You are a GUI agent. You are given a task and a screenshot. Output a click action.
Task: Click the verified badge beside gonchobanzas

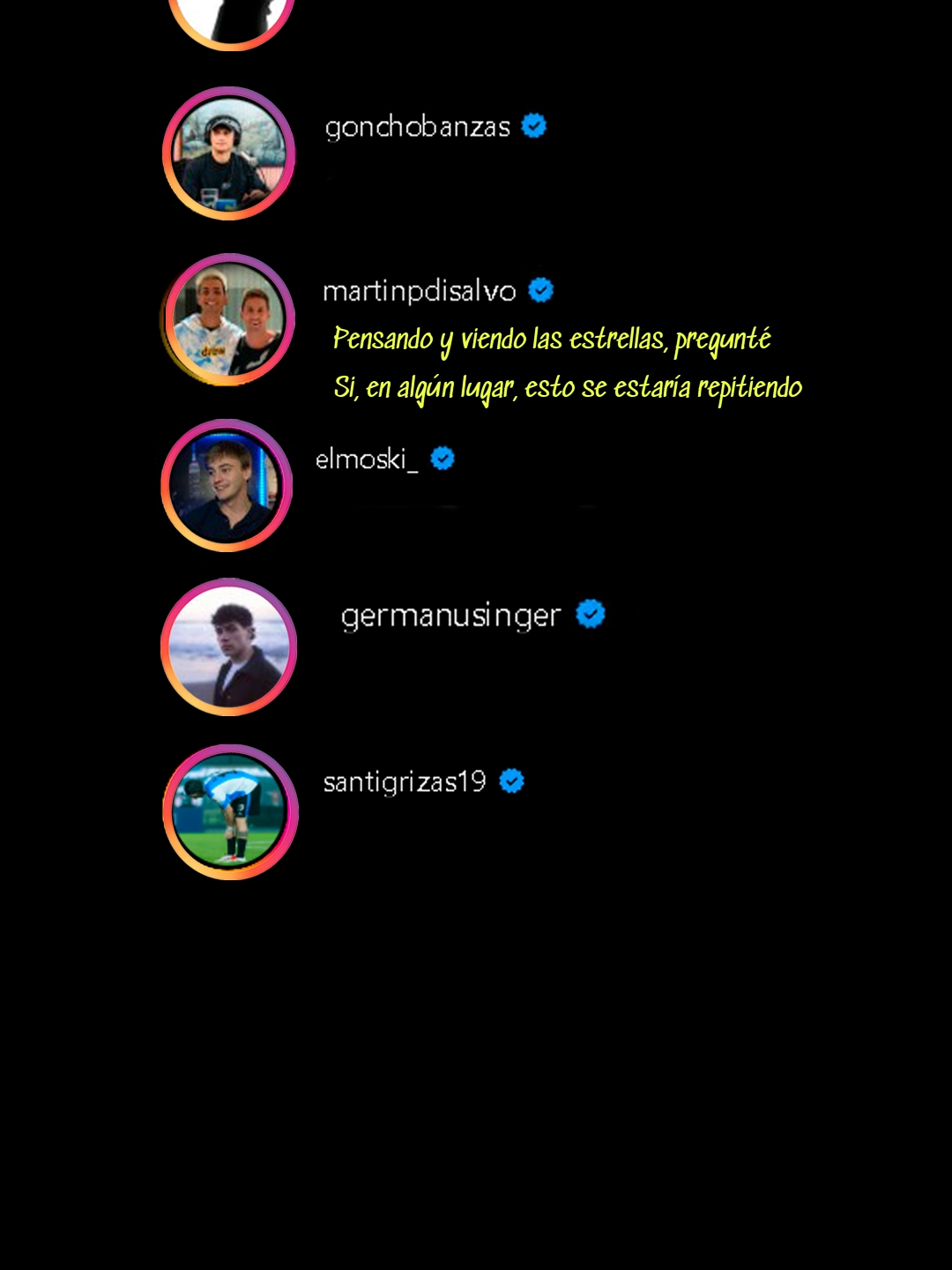pos(533,126)
